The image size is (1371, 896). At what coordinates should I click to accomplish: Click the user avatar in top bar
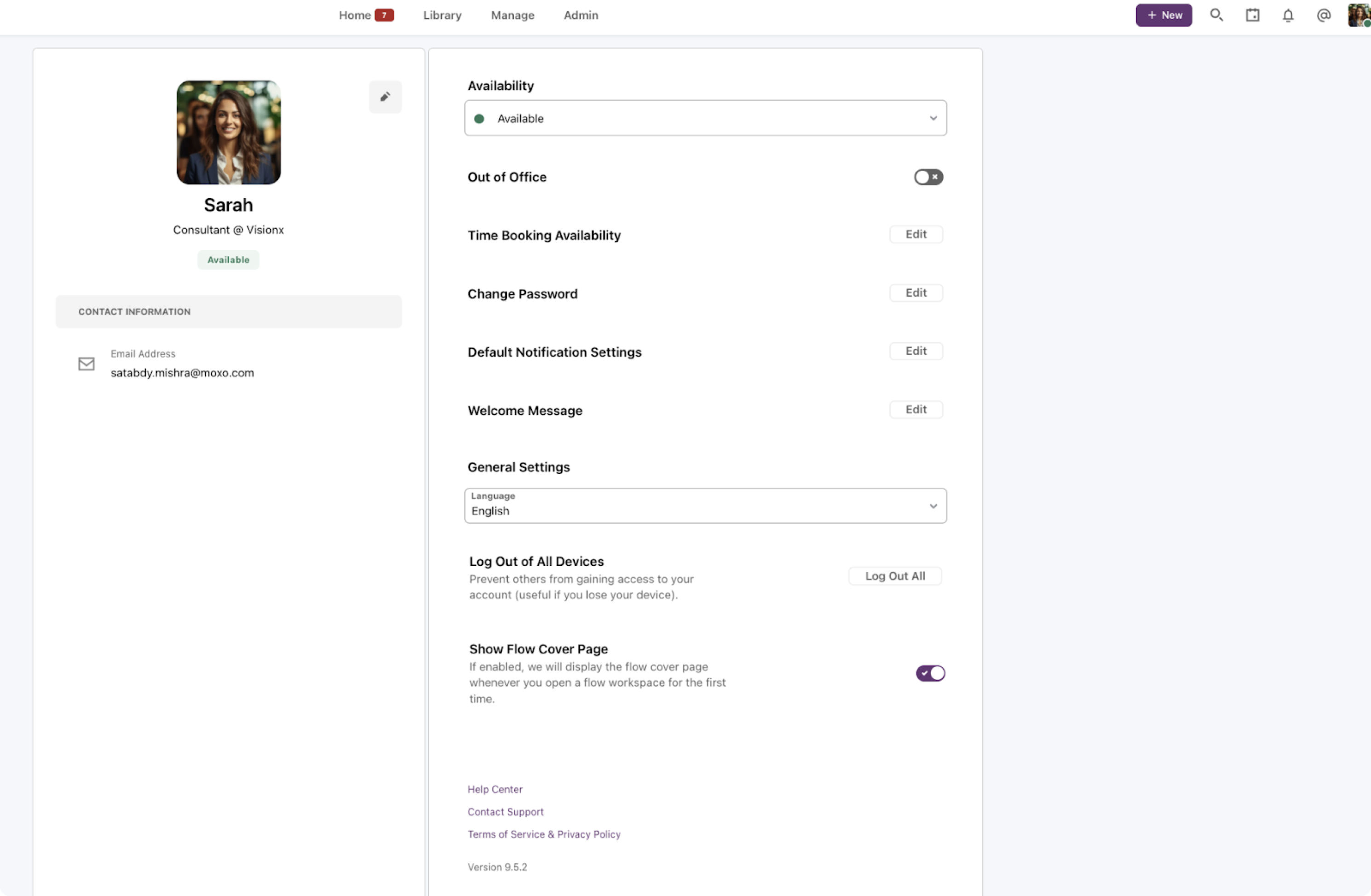(x=1359, y=15)
